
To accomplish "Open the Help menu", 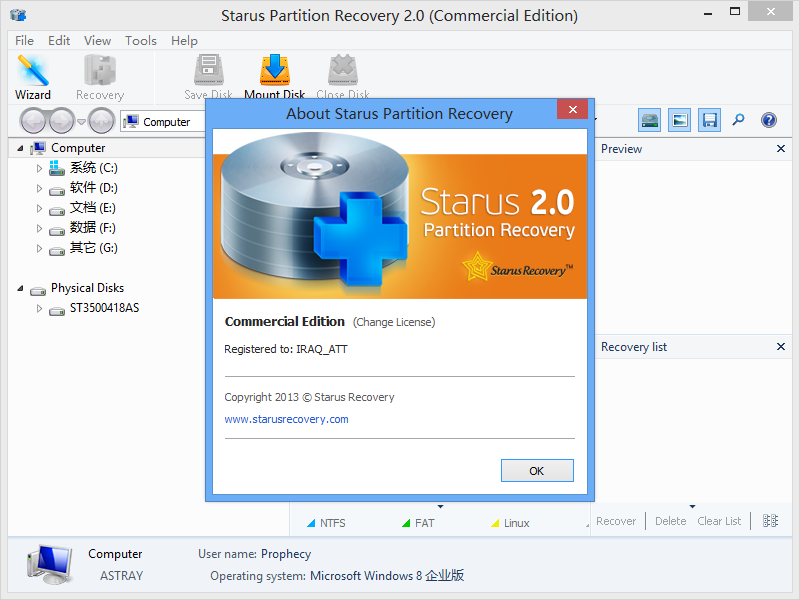I will coord(184,40).
